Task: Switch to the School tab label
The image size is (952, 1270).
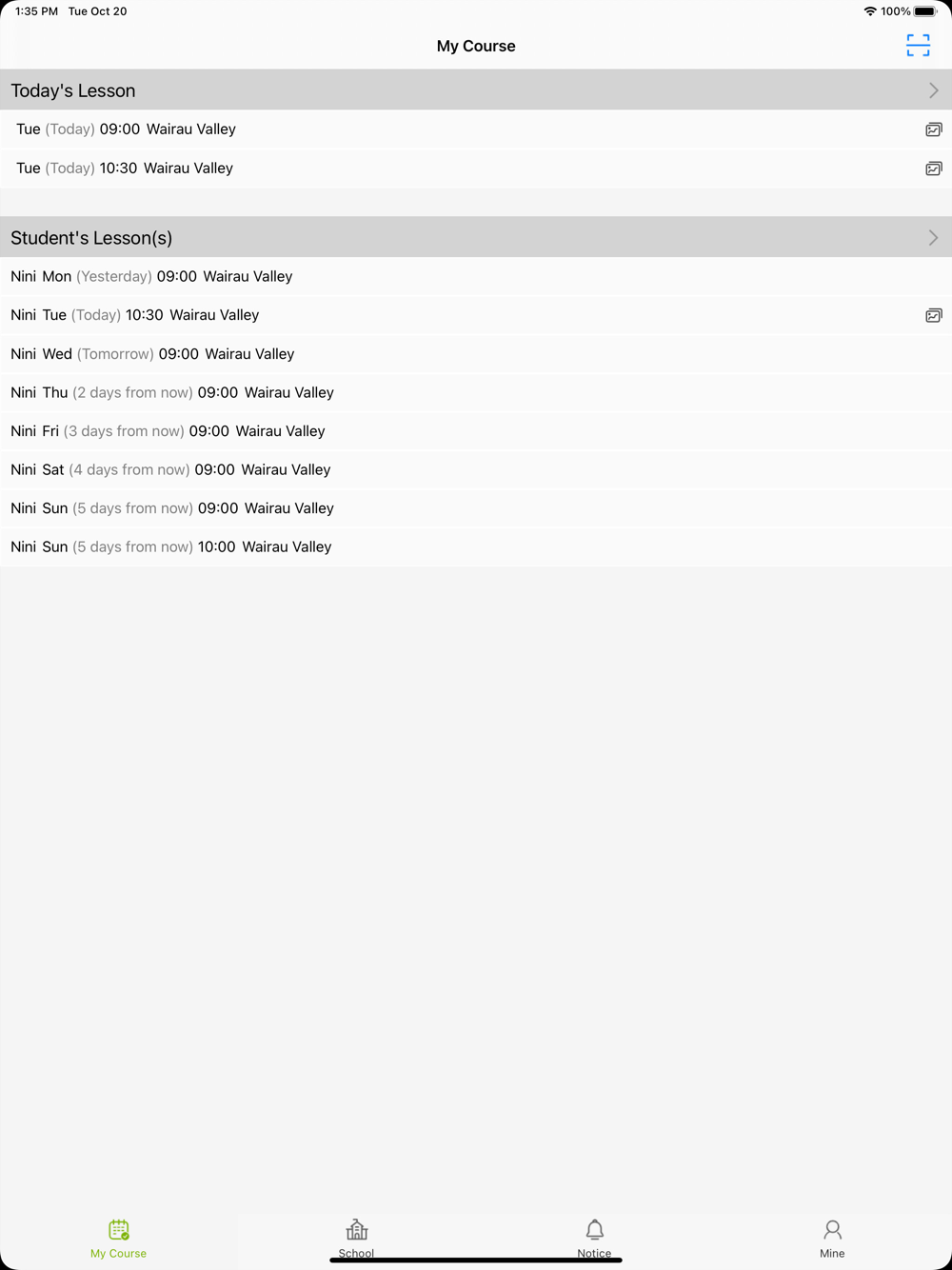Action: coord(356,1253)
